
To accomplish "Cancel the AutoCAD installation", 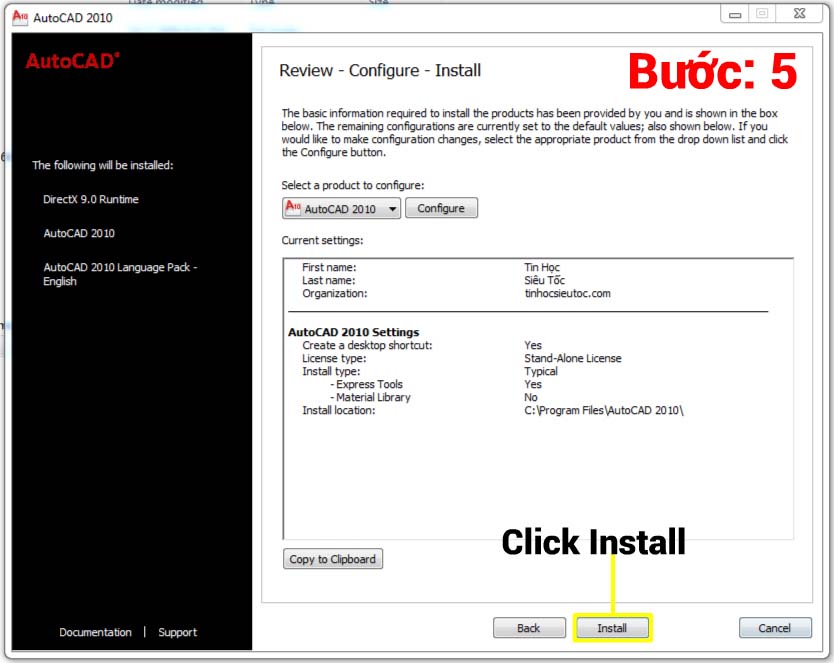I will [775, 628].
